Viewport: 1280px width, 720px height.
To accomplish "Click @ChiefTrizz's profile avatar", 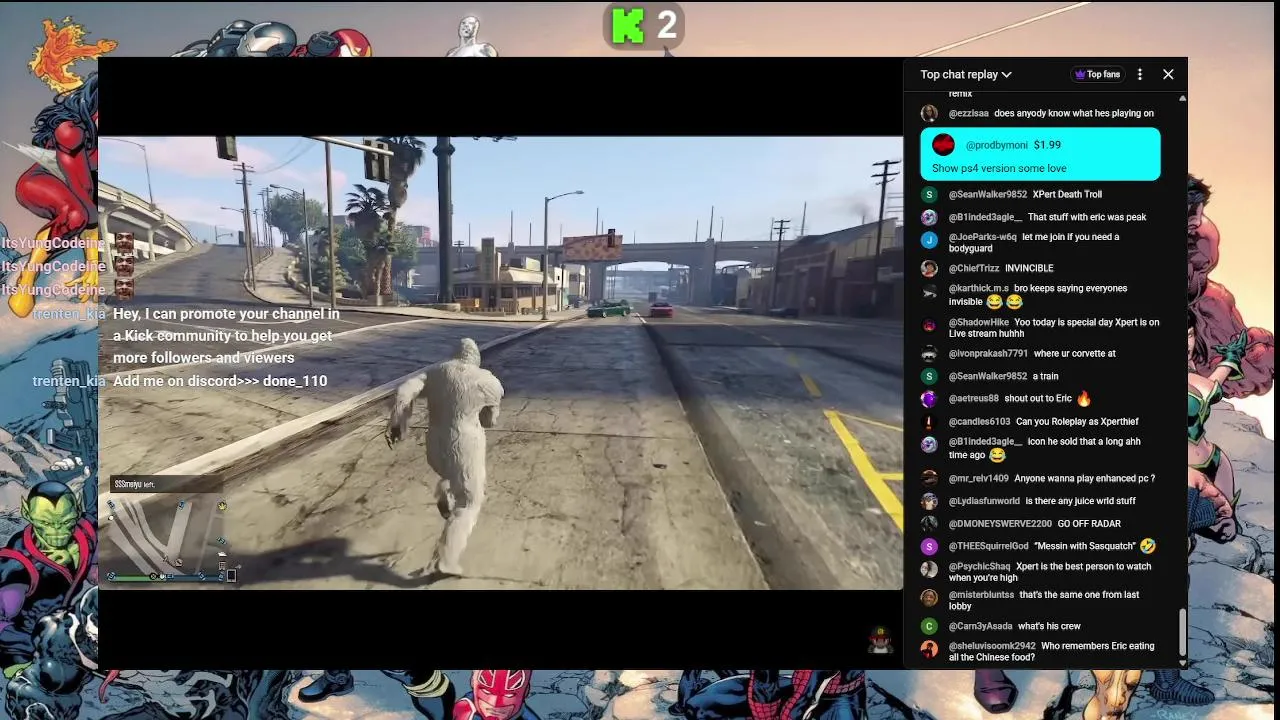I will 929,268.
